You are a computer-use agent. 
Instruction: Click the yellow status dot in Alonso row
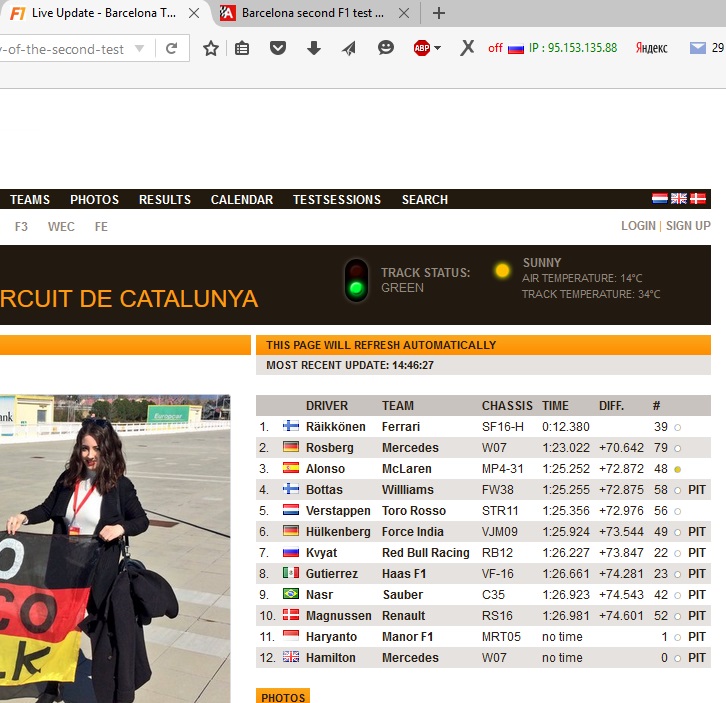(x=677, y=470)
